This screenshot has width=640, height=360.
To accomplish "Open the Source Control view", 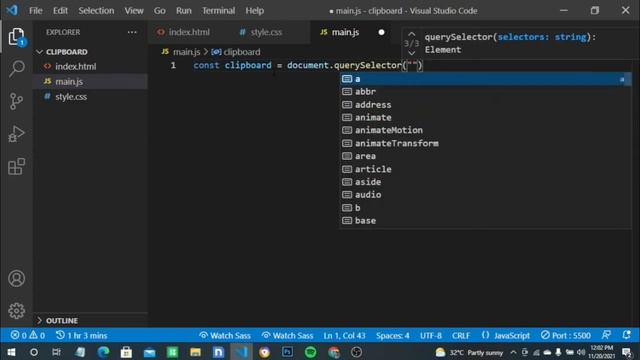I will tap(16, 101).
